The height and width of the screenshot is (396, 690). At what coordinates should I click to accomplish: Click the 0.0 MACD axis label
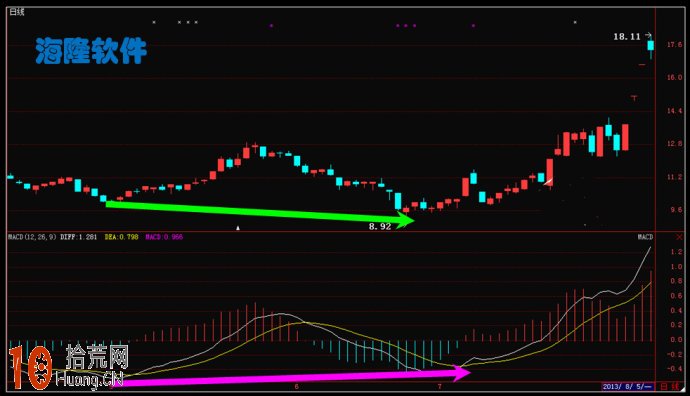[676, 339]
